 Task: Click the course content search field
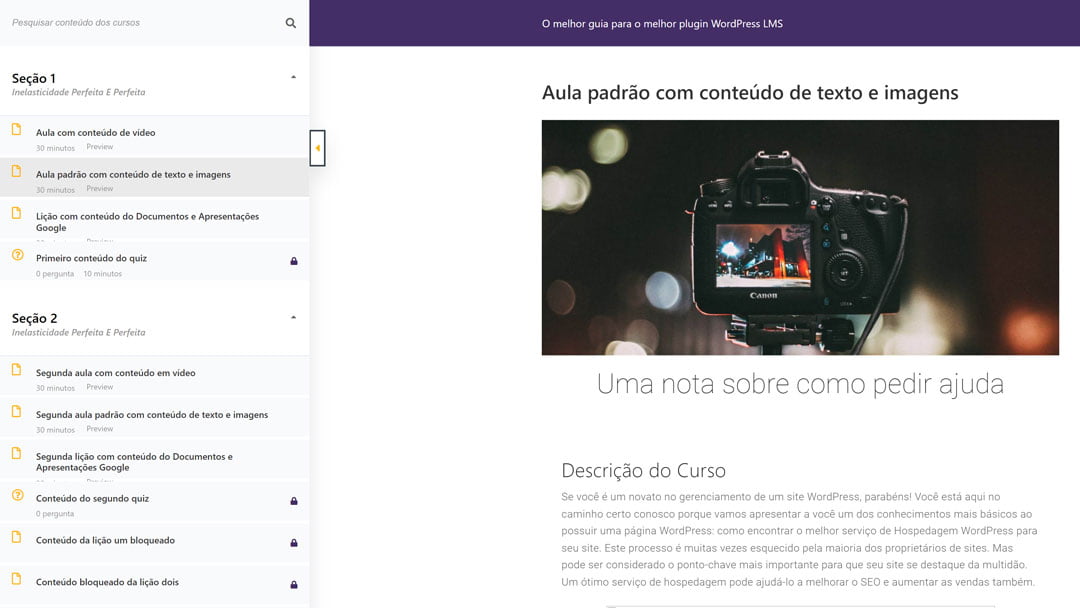[x=140, y=23]
